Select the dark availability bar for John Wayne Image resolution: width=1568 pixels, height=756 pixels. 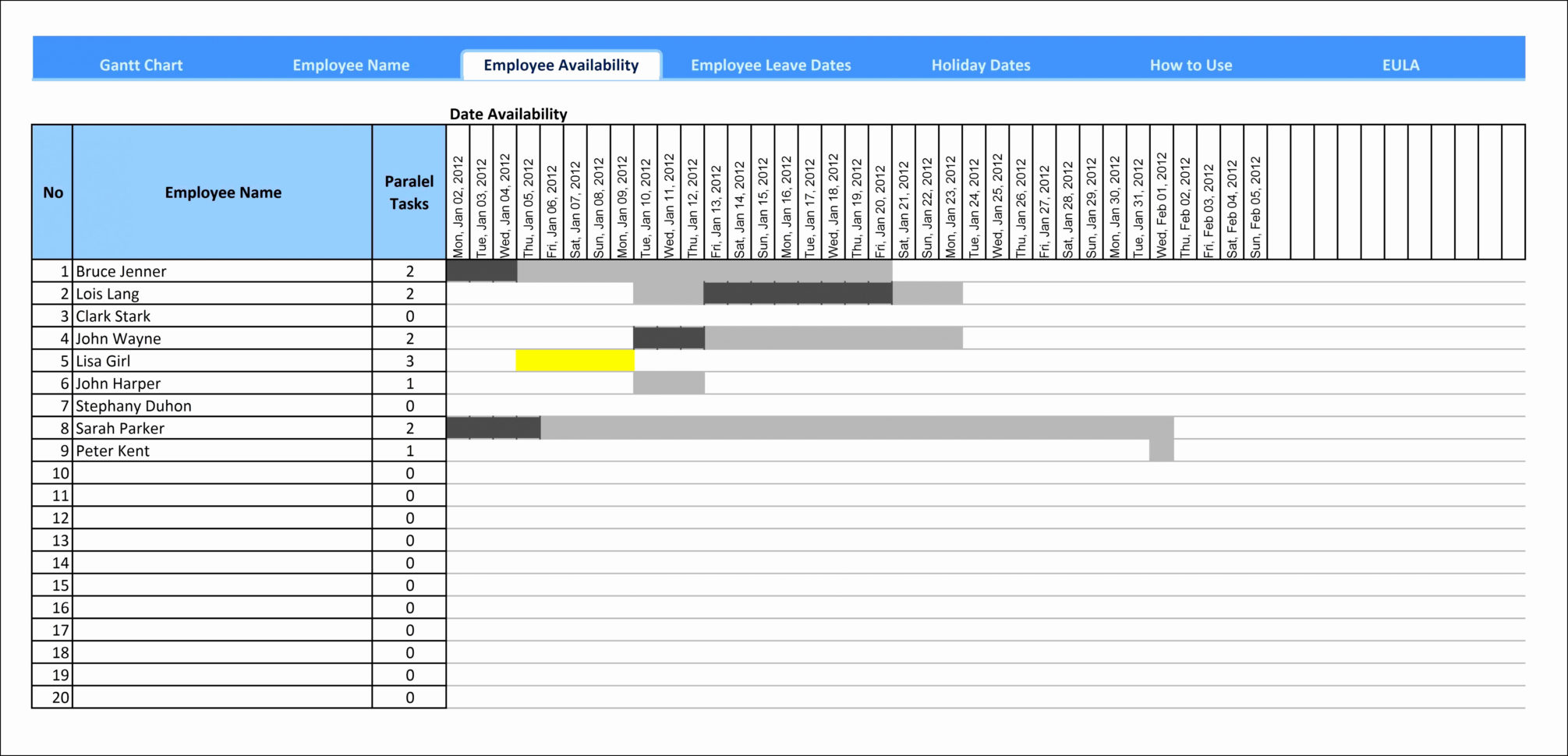pyautogui.click(x=668, y=338)
